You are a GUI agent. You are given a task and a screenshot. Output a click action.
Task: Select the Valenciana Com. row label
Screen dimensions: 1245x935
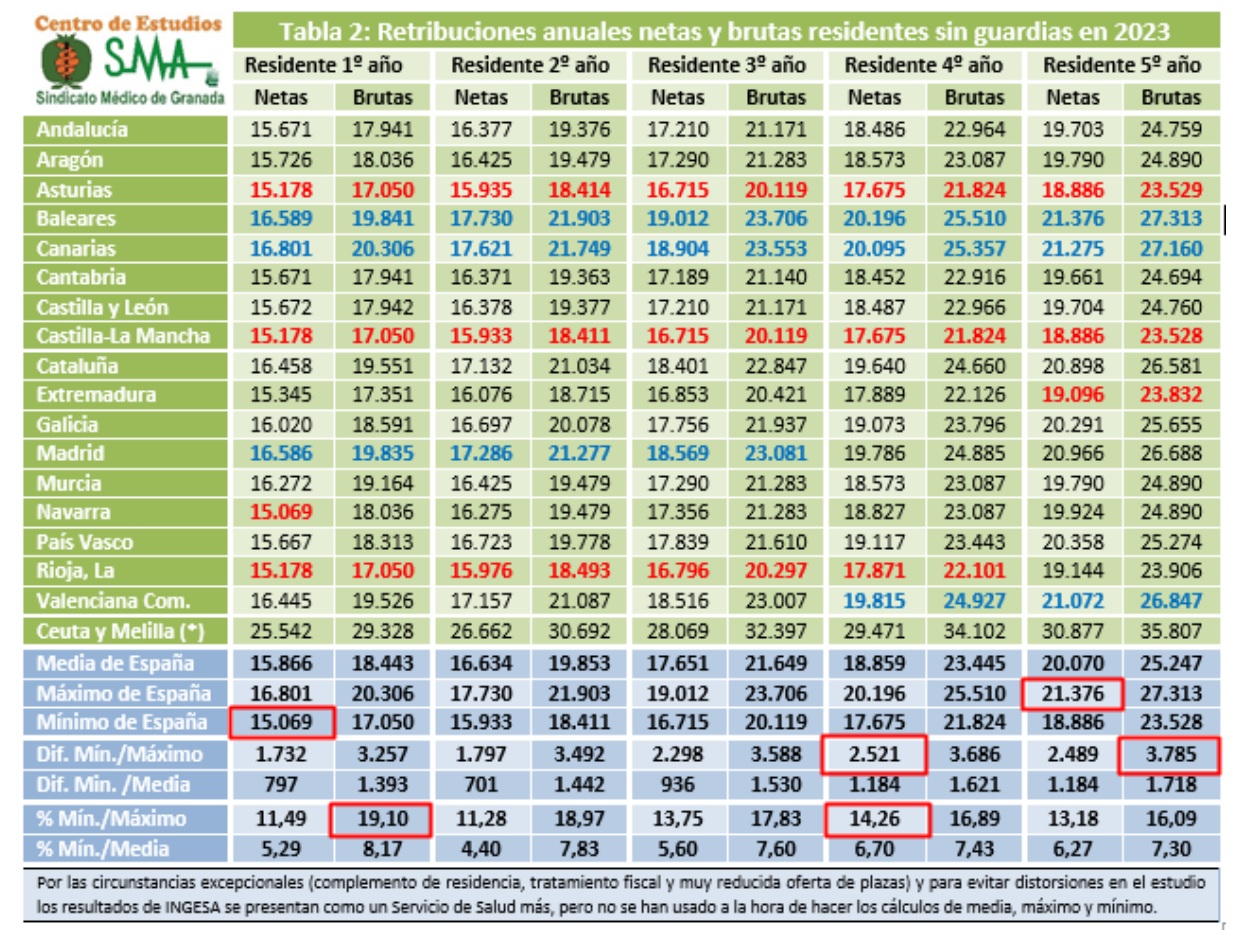113,601
